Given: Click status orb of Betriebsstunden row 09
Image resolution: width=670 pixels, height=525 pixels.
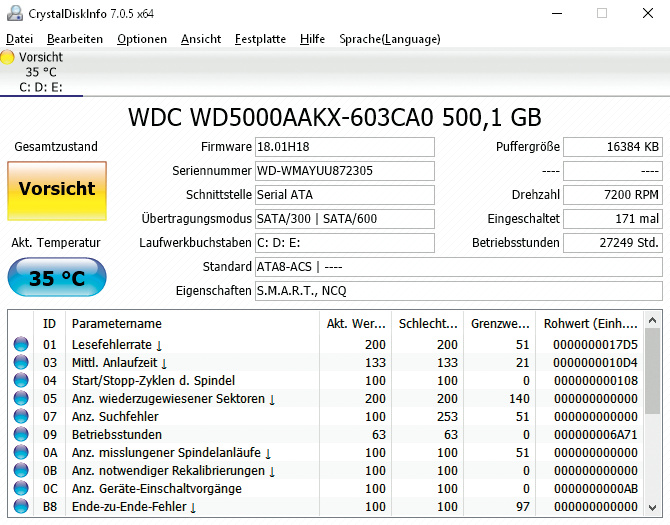Looking at the screenshot, I should tap(21, 434).
